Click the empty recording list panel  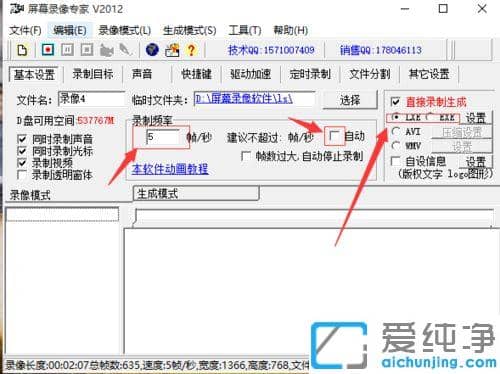(62, 282)
